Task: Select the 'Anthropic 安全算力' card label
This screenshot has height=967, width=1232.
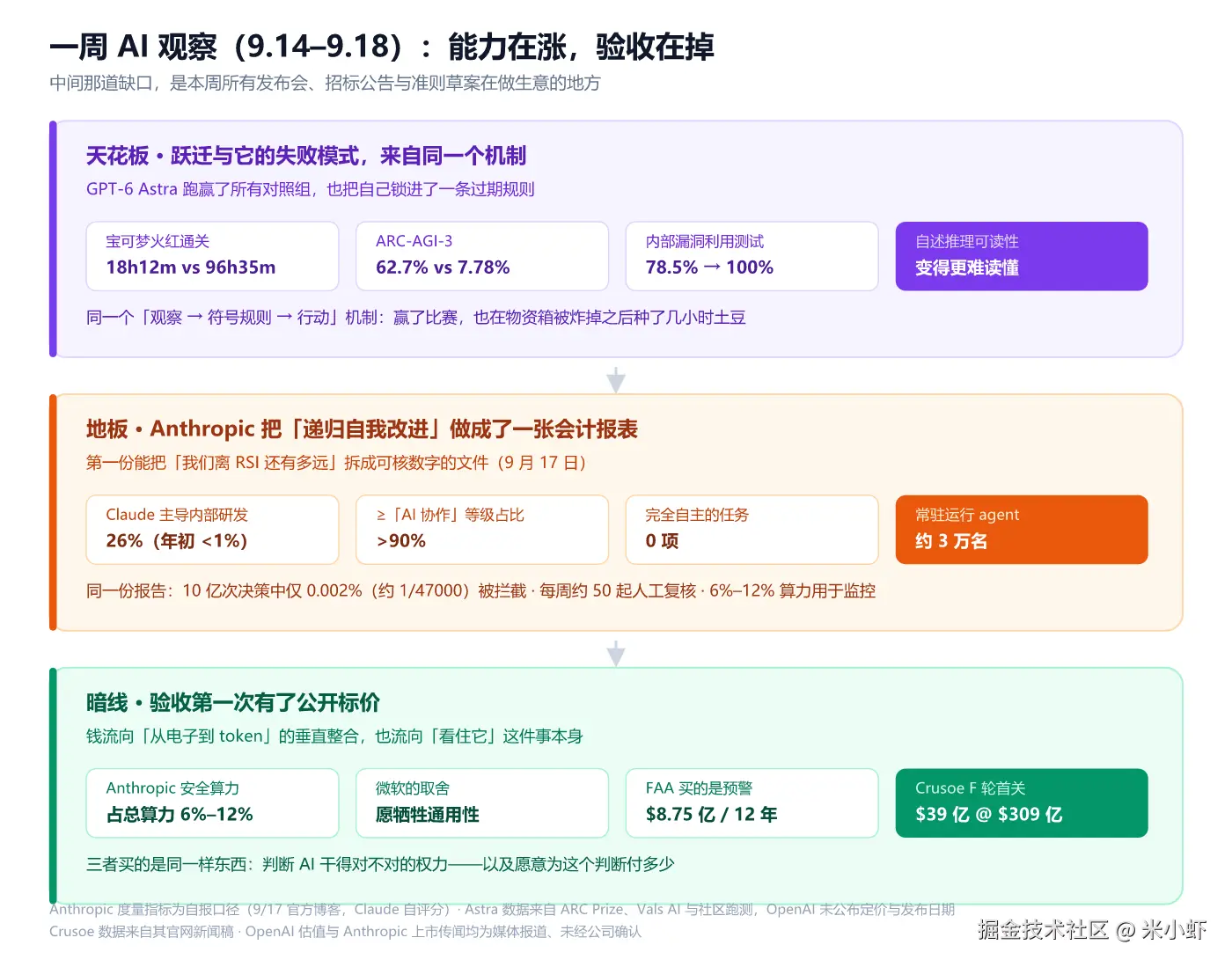Action: pos(172,788)
